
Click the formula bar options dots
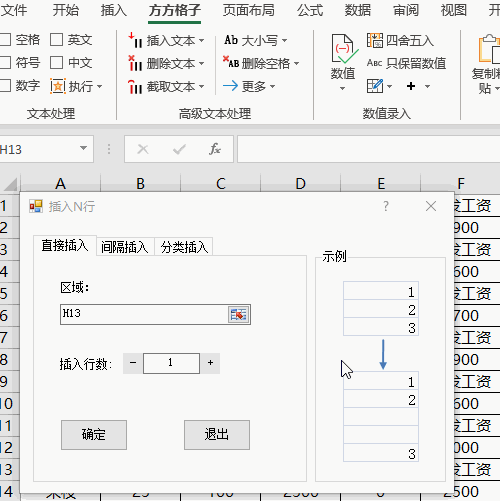click(109, 149)
